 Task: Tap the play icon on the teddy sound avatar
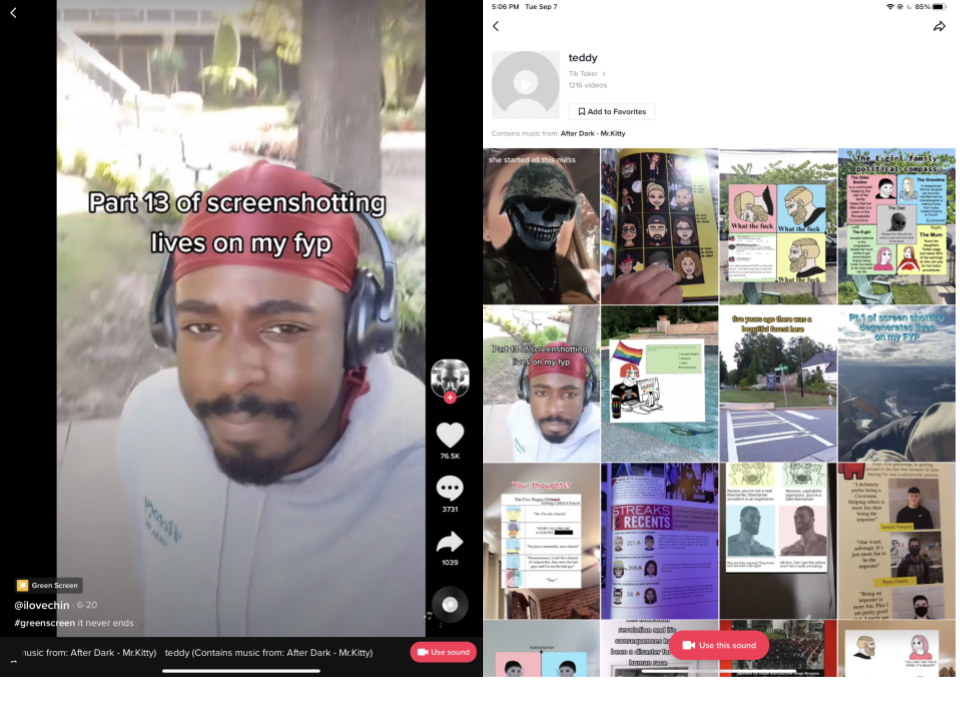(525, 85)
